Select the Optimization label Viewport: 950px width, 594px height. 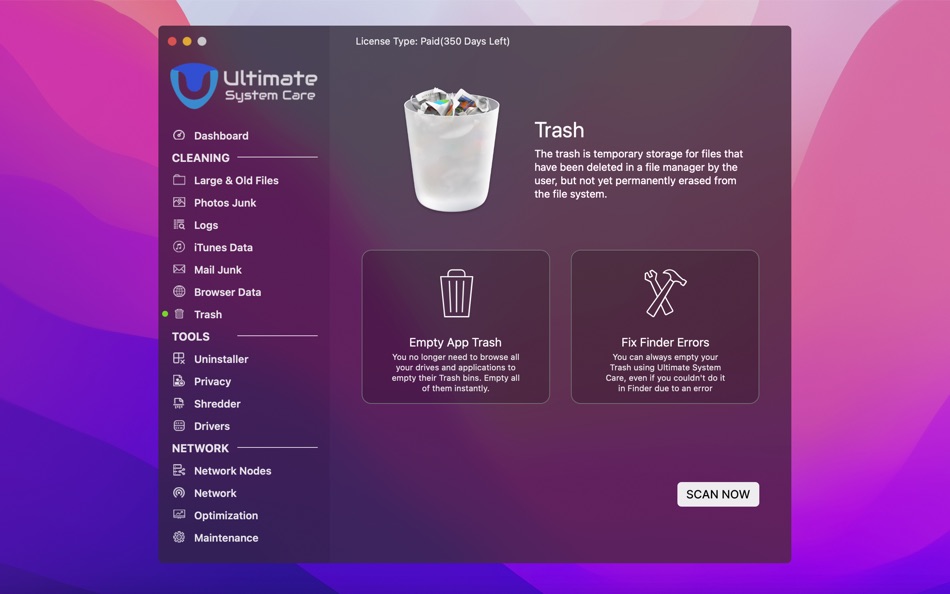[226, 516]
